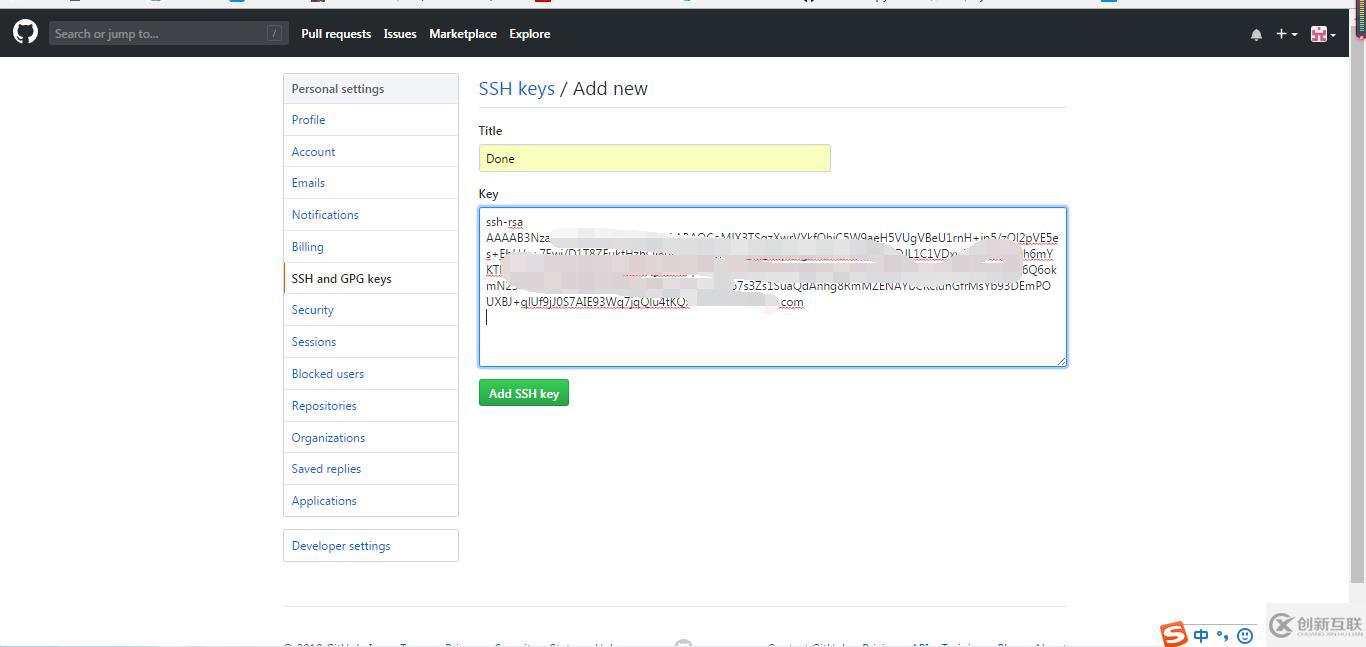Follow the SSH keys breadcrumb link
1366x647 pixels.
516,88
